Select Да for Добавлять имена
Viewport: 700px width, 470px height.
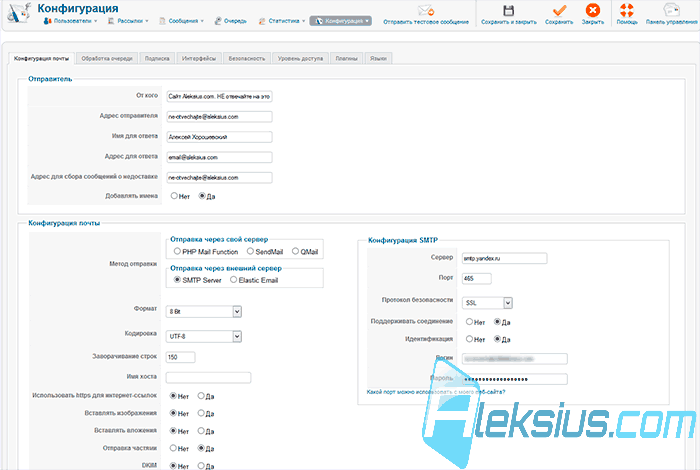click(202, 195)
